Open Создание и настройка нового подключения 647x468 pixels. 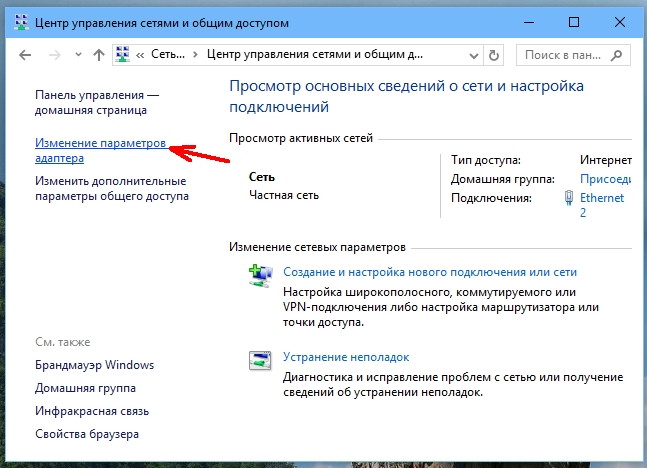pyautogui.click(x=430, y=272)
